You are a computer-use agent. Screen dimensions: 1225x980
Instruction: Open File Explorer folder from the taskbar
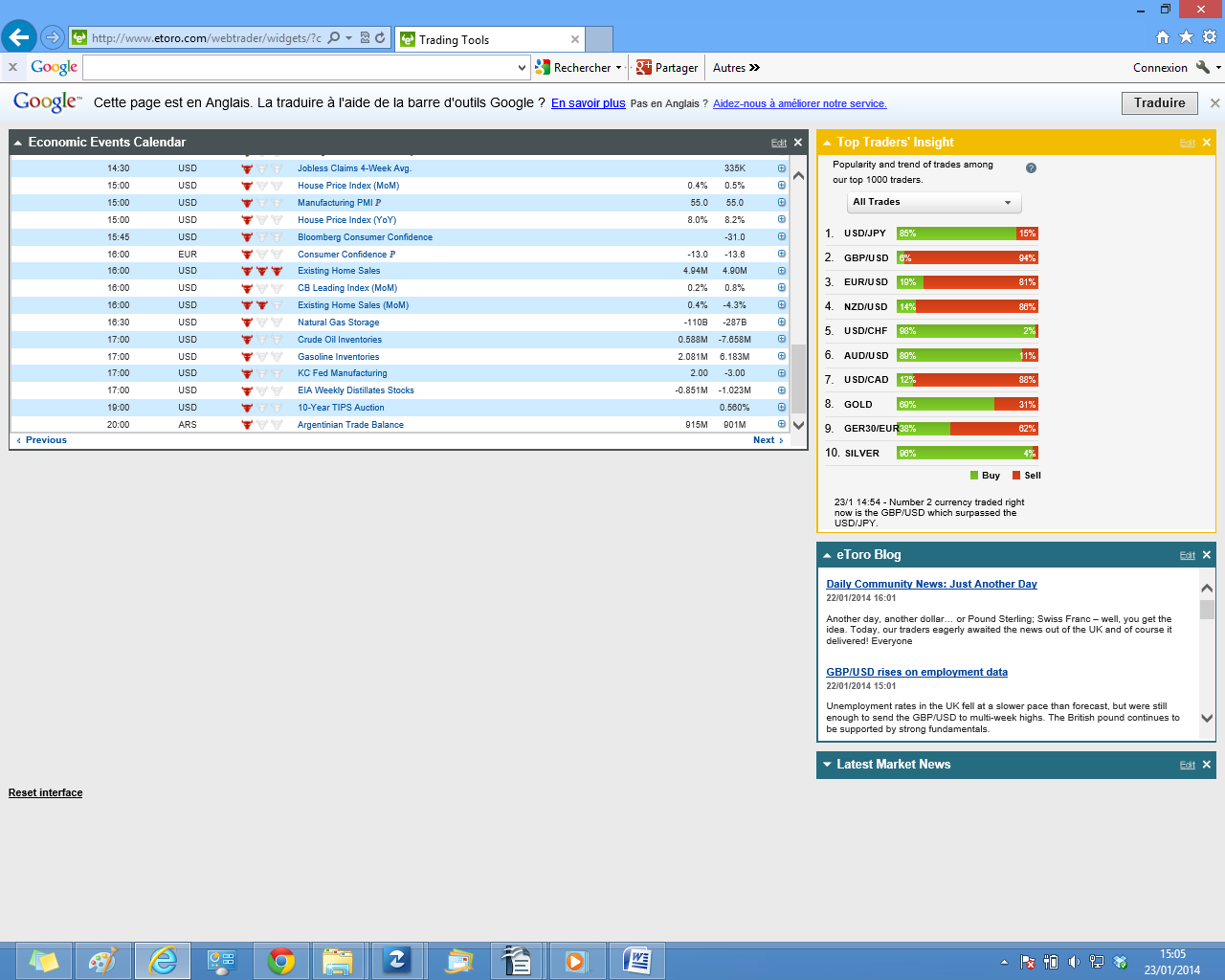338,961
